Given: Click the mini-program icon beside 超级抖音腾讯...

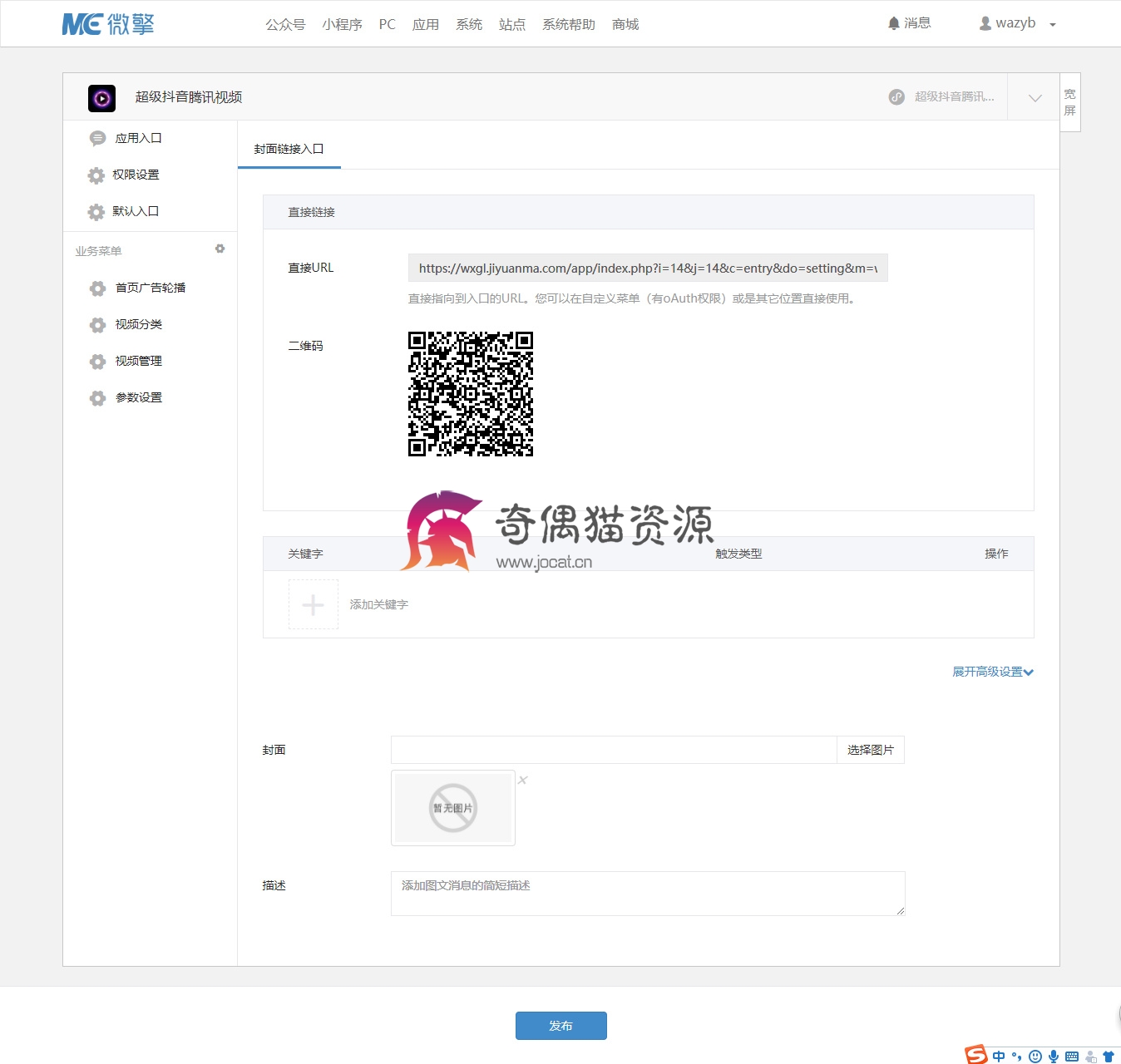Looking at the screenshot, I should coord(896,96).
